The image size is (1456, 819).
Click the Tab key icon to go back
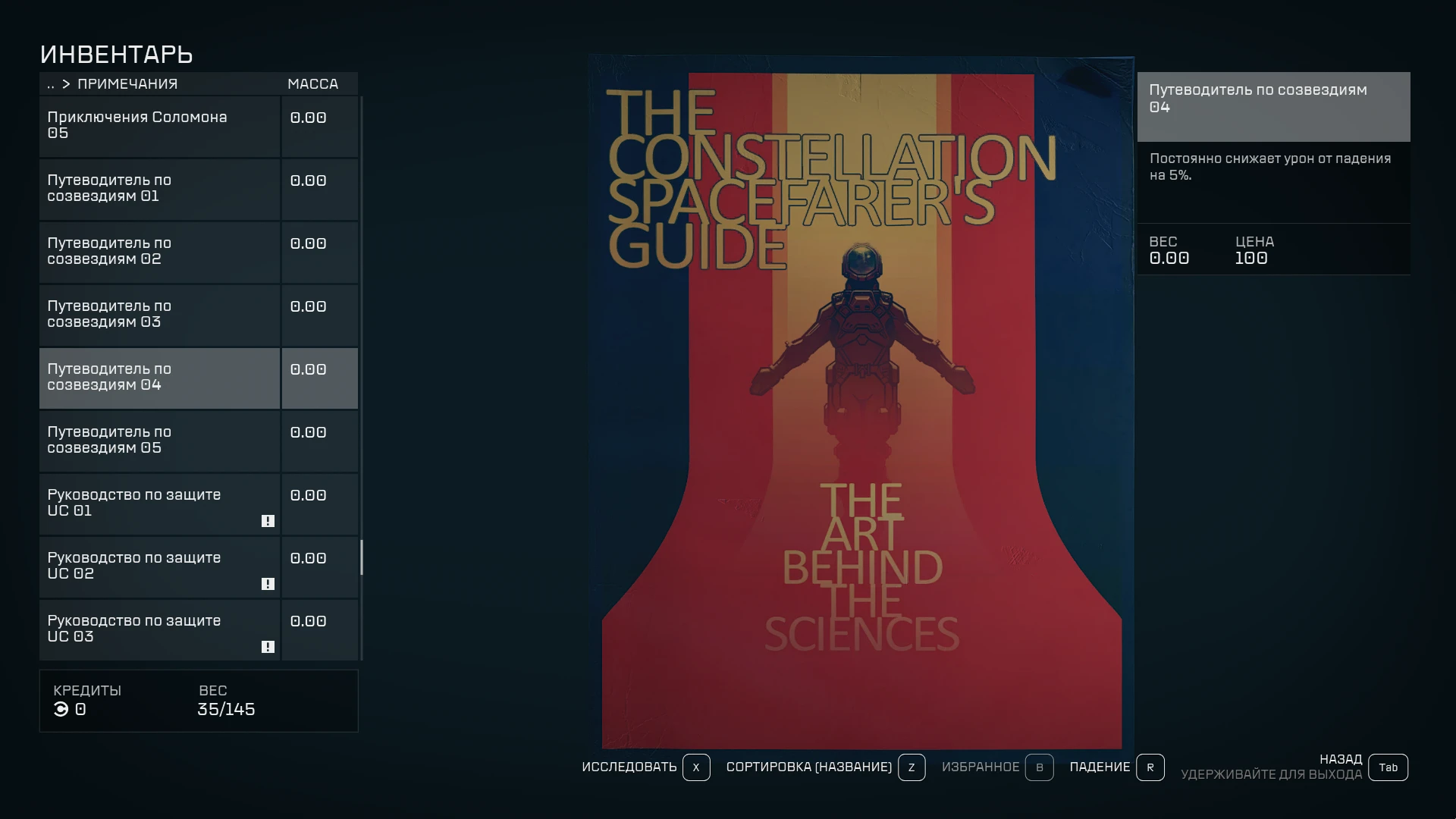point(1388,767)
